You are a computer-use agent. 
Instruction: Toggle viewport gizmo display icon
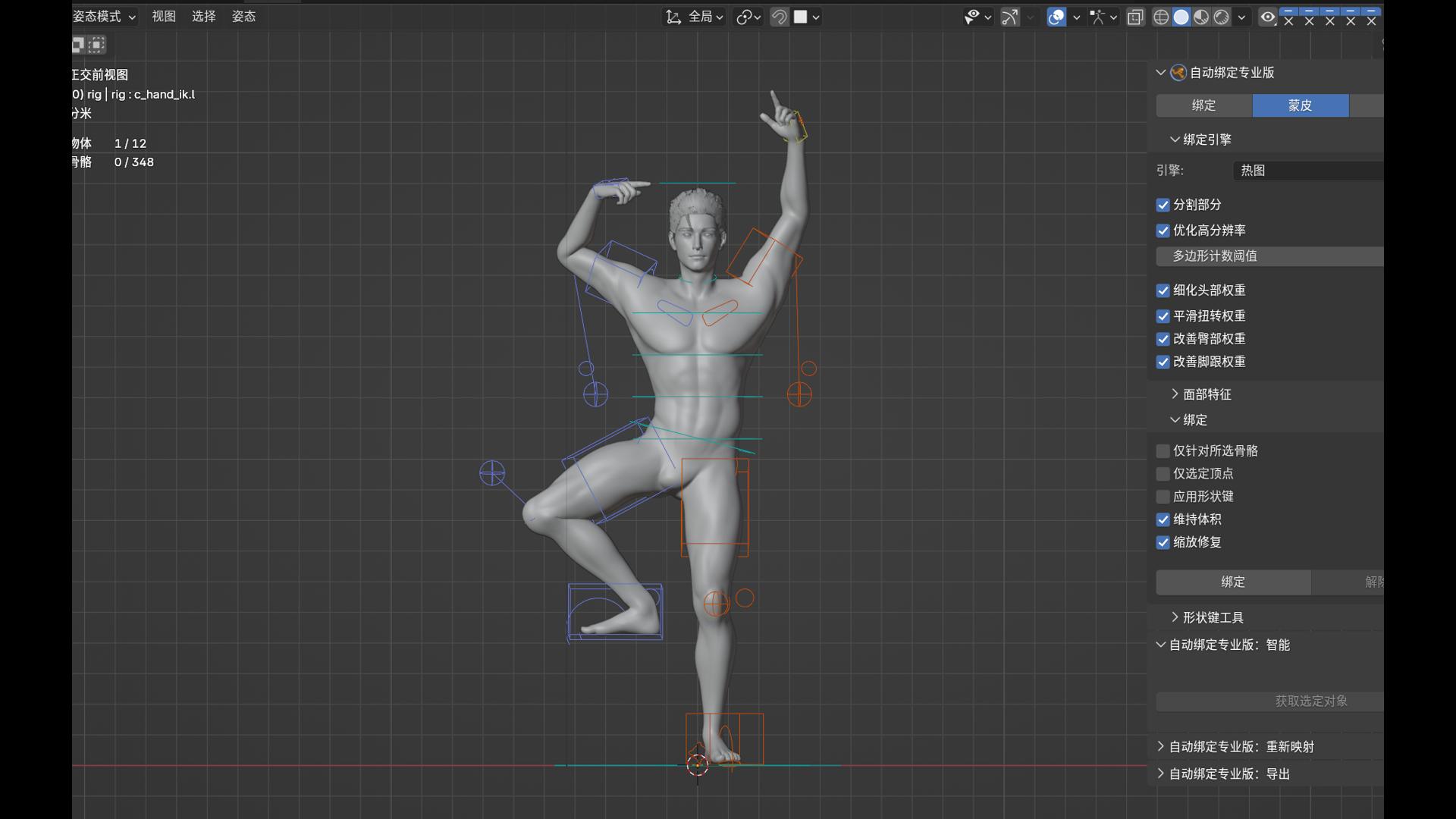click(x=1010, y=17)
